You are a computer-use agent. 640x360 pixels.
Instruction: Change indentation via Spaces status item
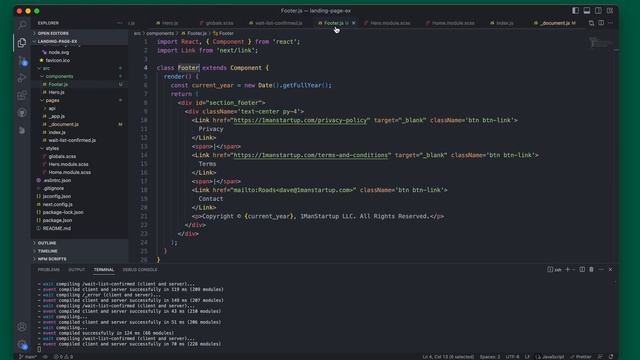(x=490, y=357)
